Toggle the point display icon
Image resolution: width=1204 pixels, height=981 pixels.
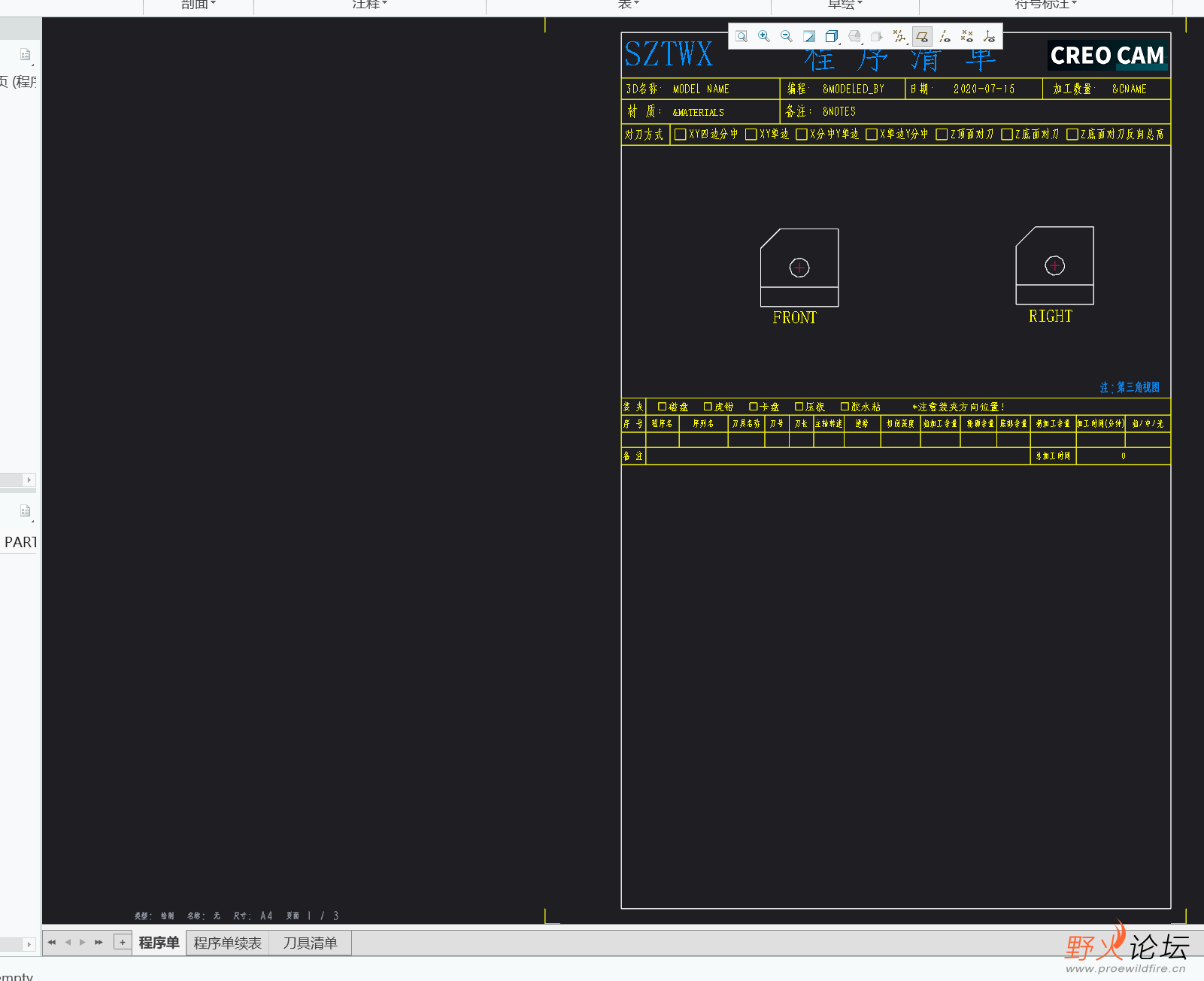coord(967,36)
